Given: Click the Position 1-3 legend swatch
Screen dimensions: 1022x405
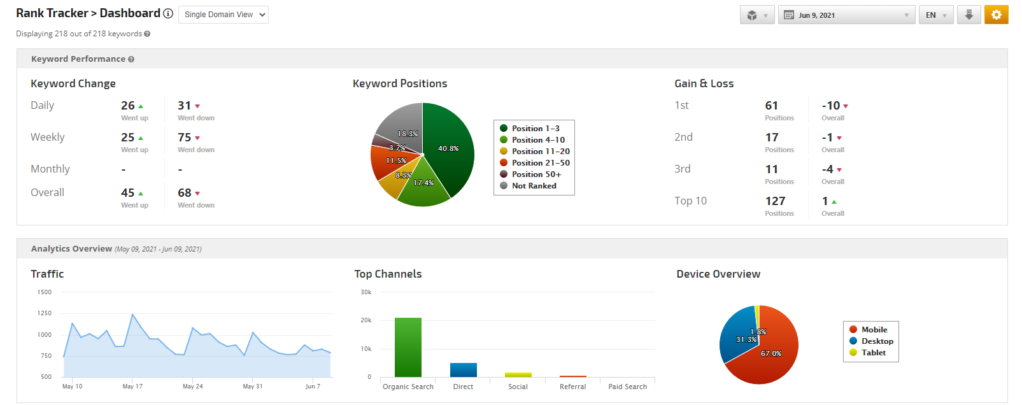Looking at the screenshot, I should click(504, 128).
